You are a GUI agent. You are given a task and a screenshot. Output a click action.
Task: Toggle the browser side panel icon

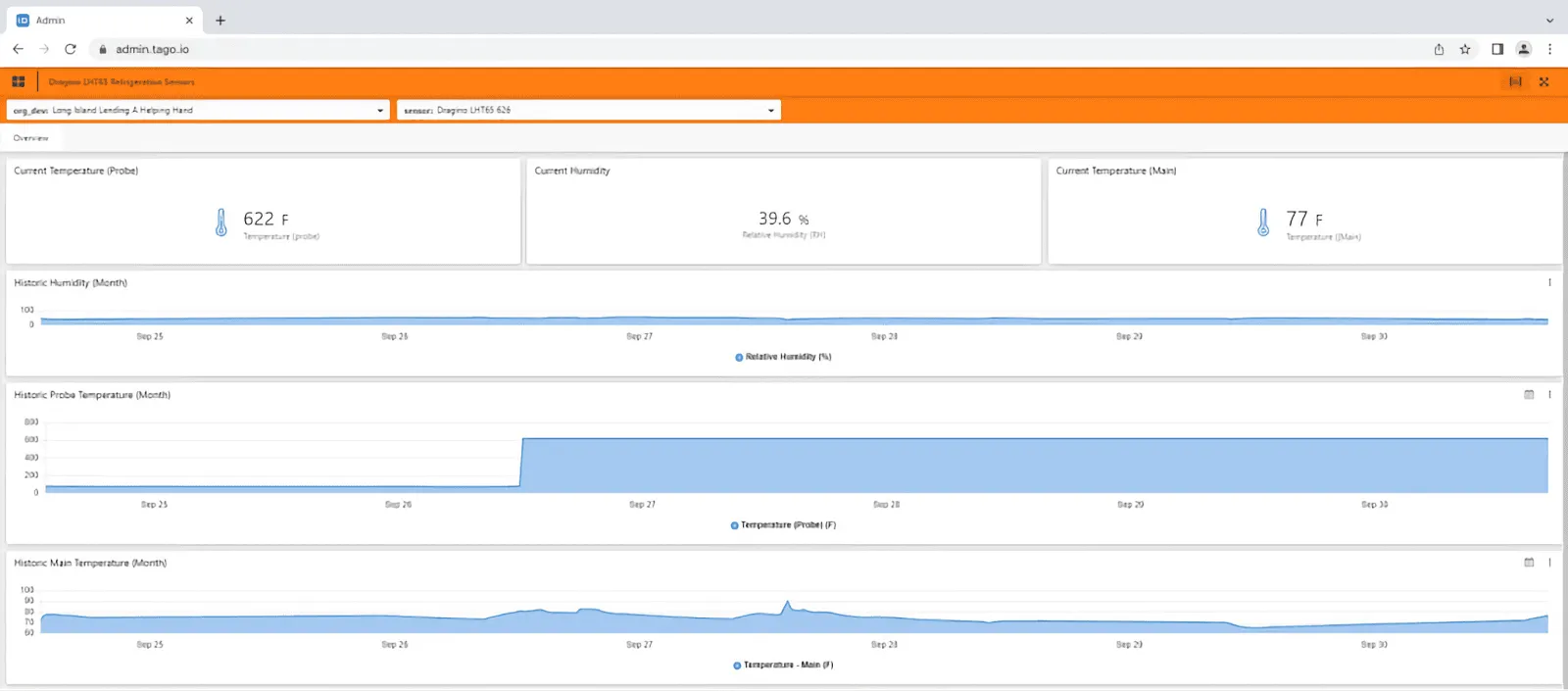coord(1497,49)
